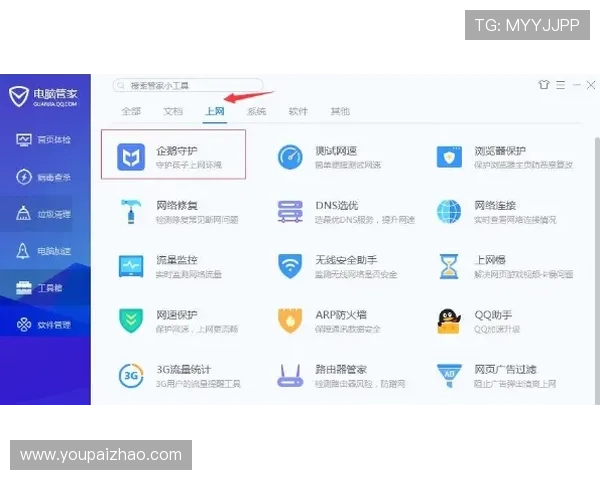Switch to the 系统 tab
The height and width of the screenshot is (480, 600).
(x=256, y=111)
